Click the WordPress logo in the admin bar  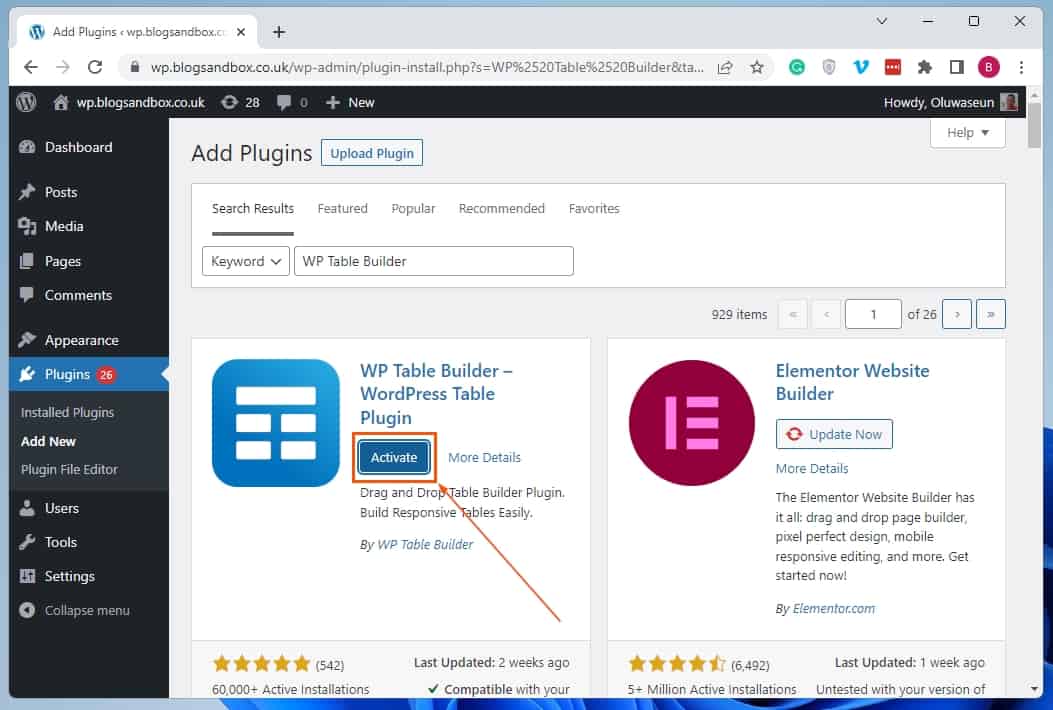click(x=26, y=102)
